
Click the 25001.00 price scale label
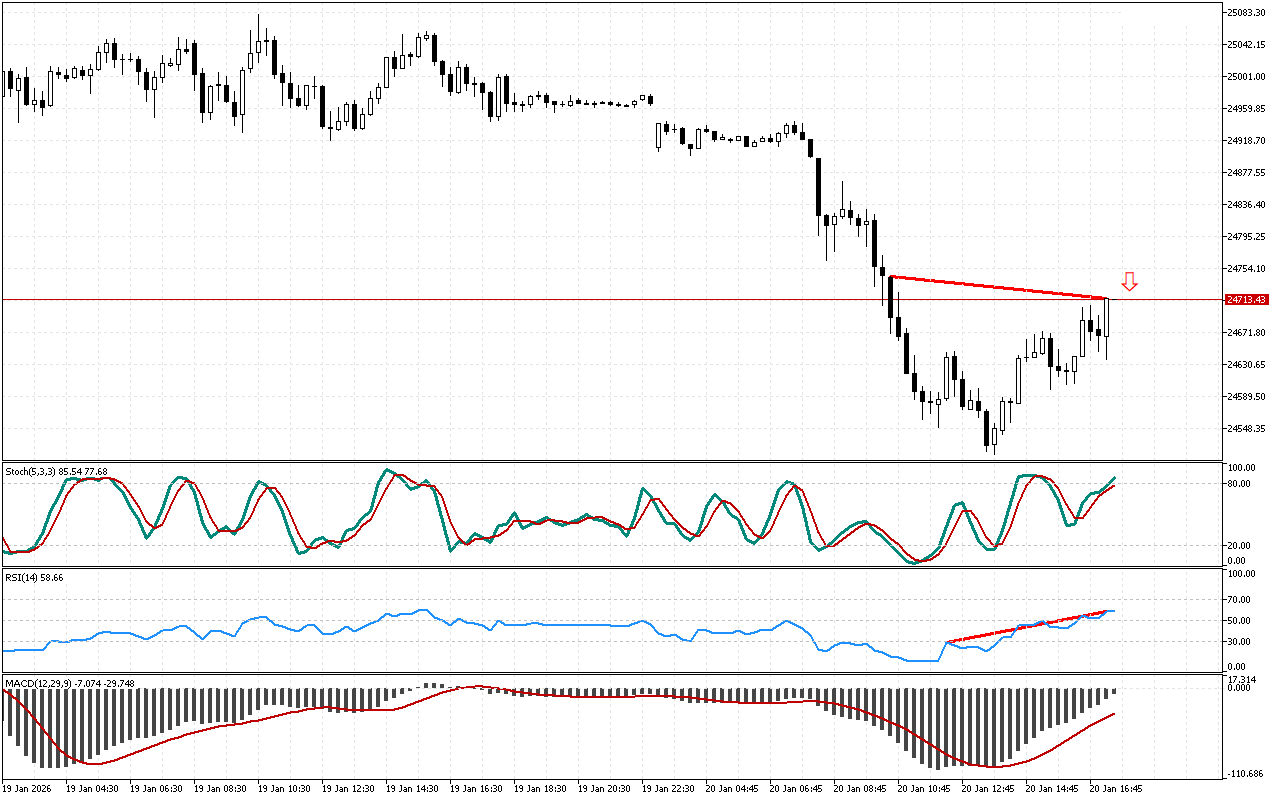pyautogui.click(x=1246, y=77)
